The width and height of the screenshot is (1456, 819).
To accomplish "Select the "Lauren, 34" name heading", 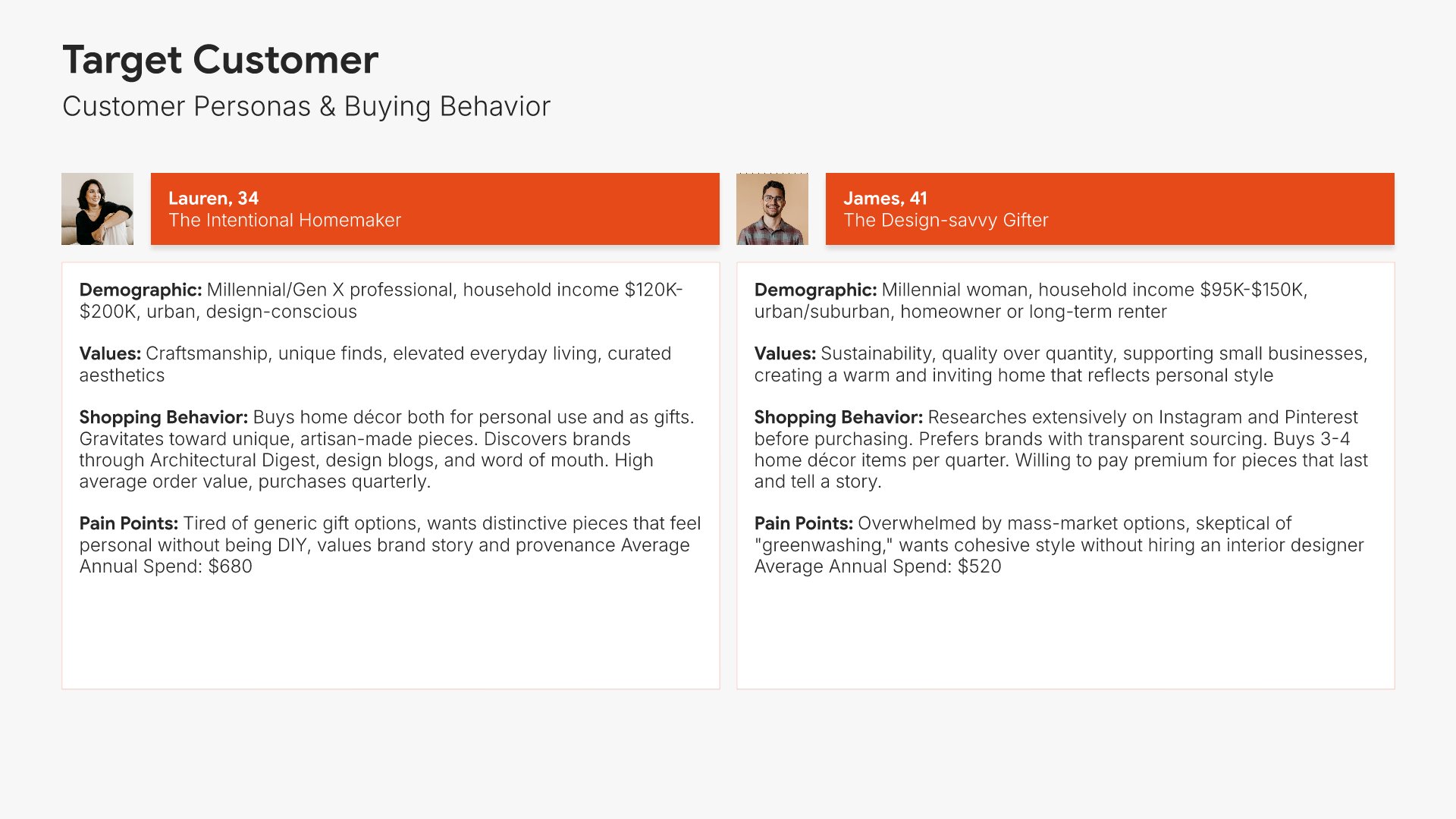I will pyautogui.click(x=213, y=199).
